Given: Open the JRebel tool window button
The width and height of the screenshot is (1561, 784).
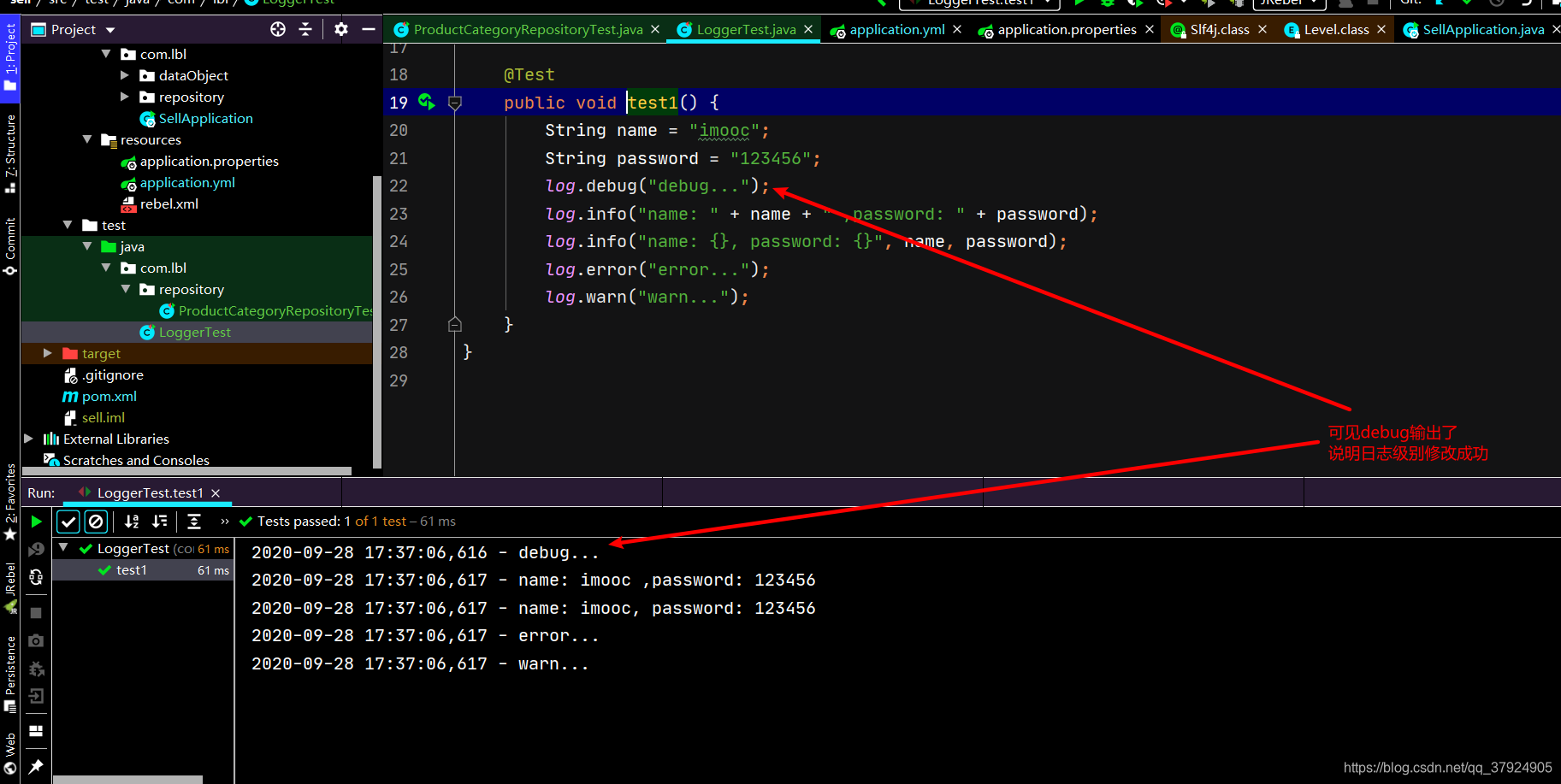Looking at the screenshot, I should tap(9, 588).
